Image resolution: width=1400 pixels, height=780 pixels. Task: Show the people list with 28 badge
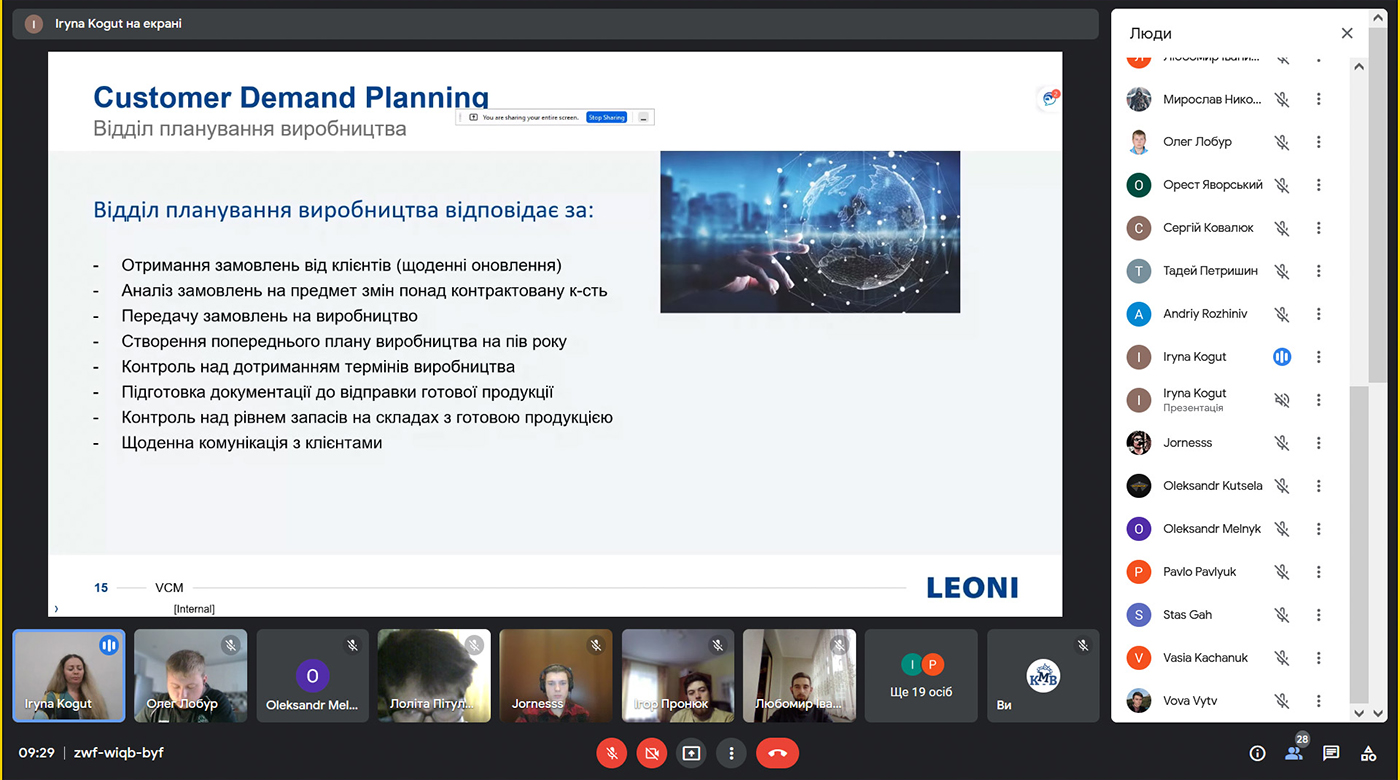(x=1294, y=753)
